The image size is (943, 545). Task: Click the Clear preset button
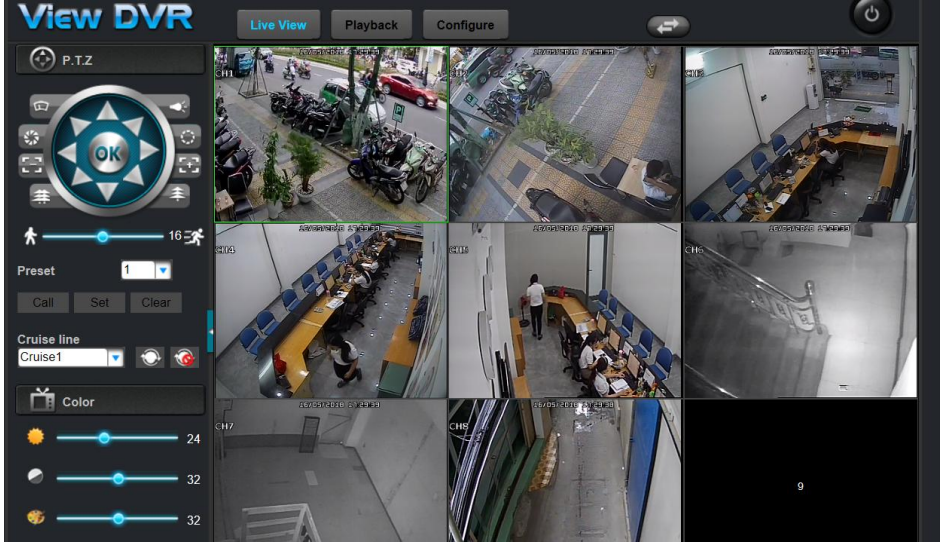click(156, 303)
